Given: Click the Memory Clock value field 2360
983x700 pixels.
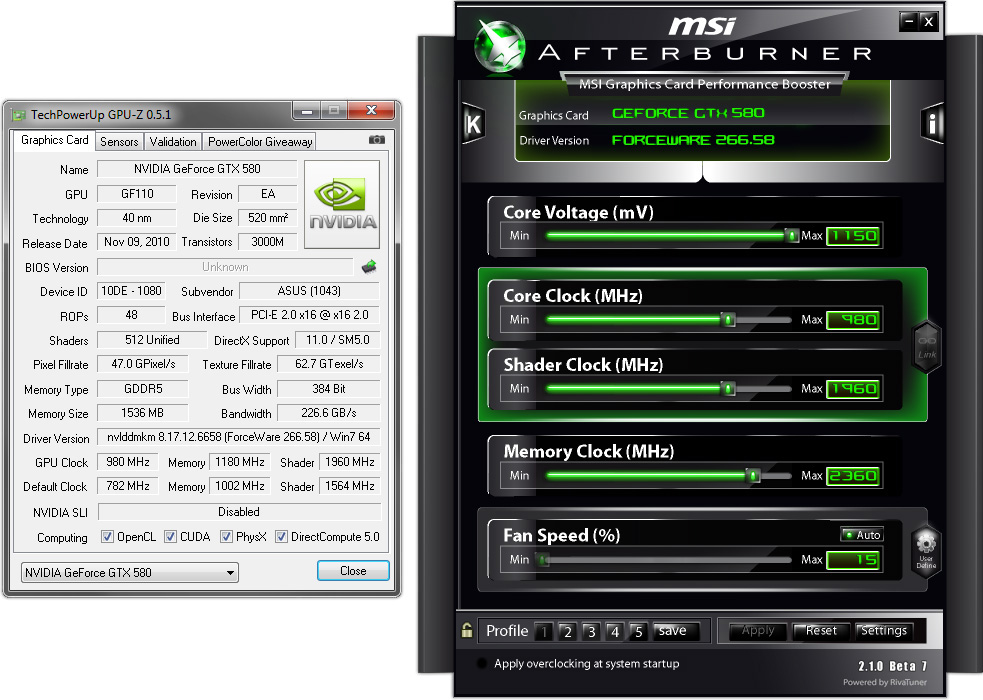Looking at the screenshot, I should 854,476.
